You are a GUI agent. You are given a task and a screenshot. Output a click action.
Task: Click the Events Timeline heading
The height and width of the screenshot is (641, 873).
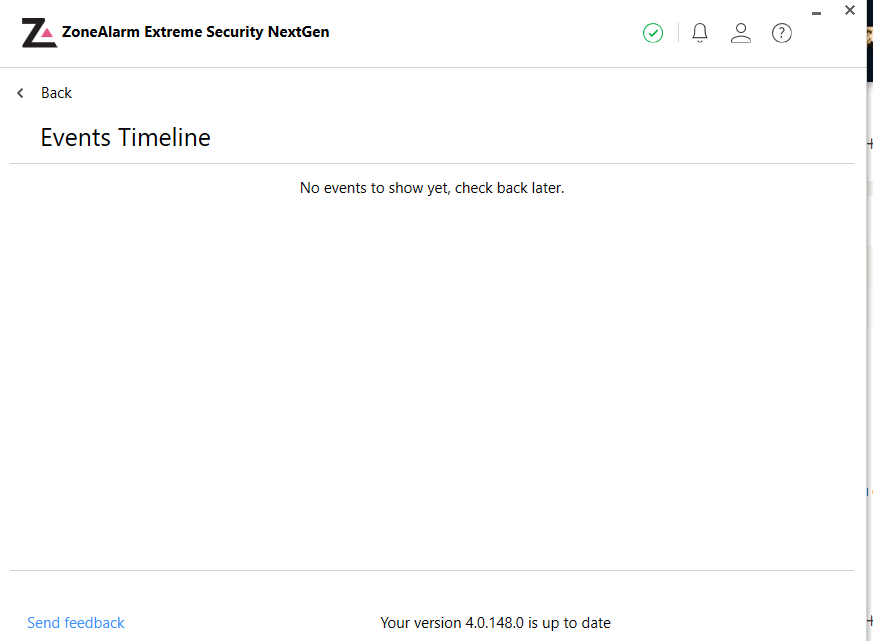pyautogui.click(x=125, y=137)
